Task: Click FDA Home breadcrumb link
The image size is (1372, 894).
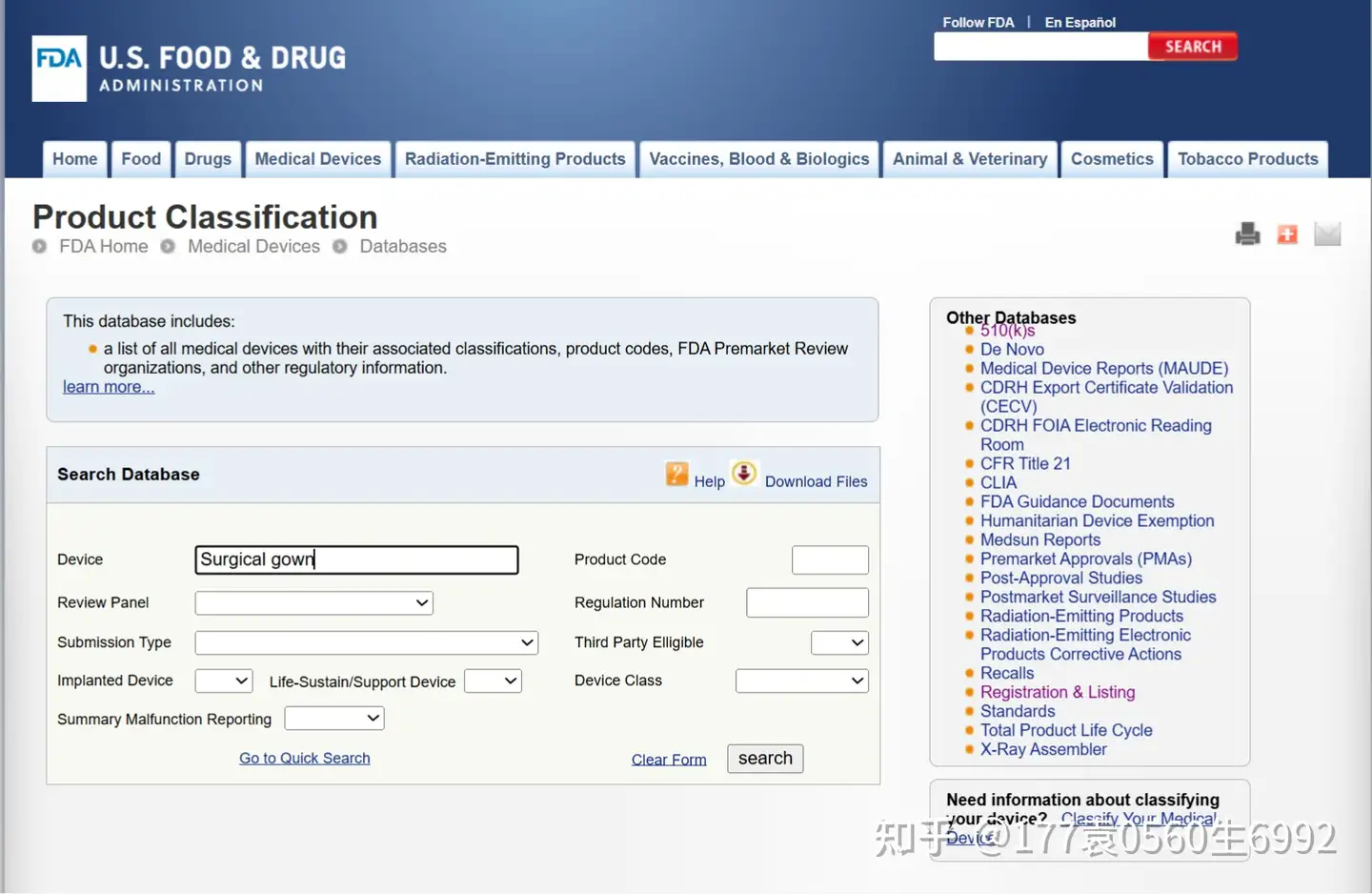Action: click(104, 246)
